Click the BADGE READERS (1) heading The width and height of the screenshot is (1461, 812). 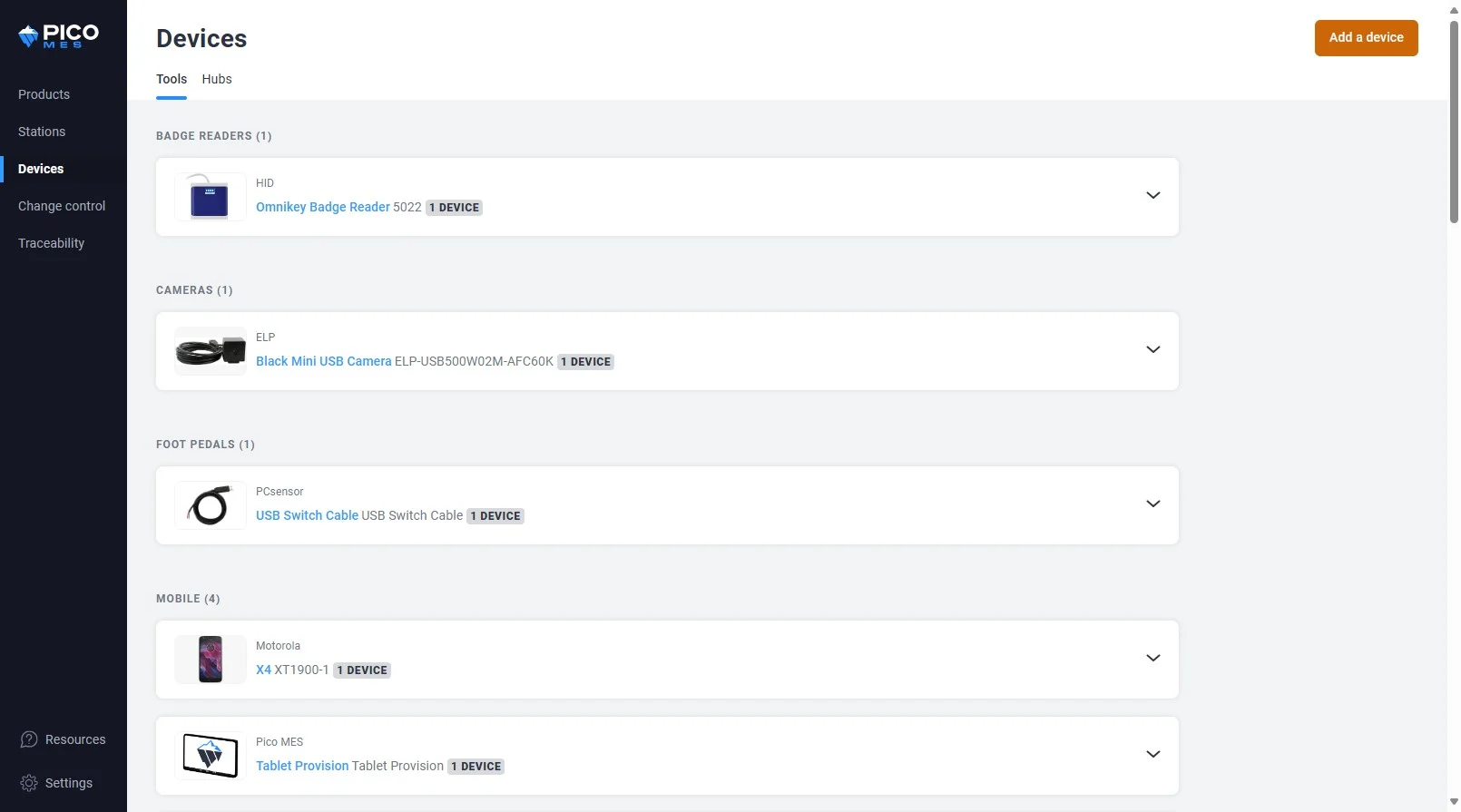point(214,136)
